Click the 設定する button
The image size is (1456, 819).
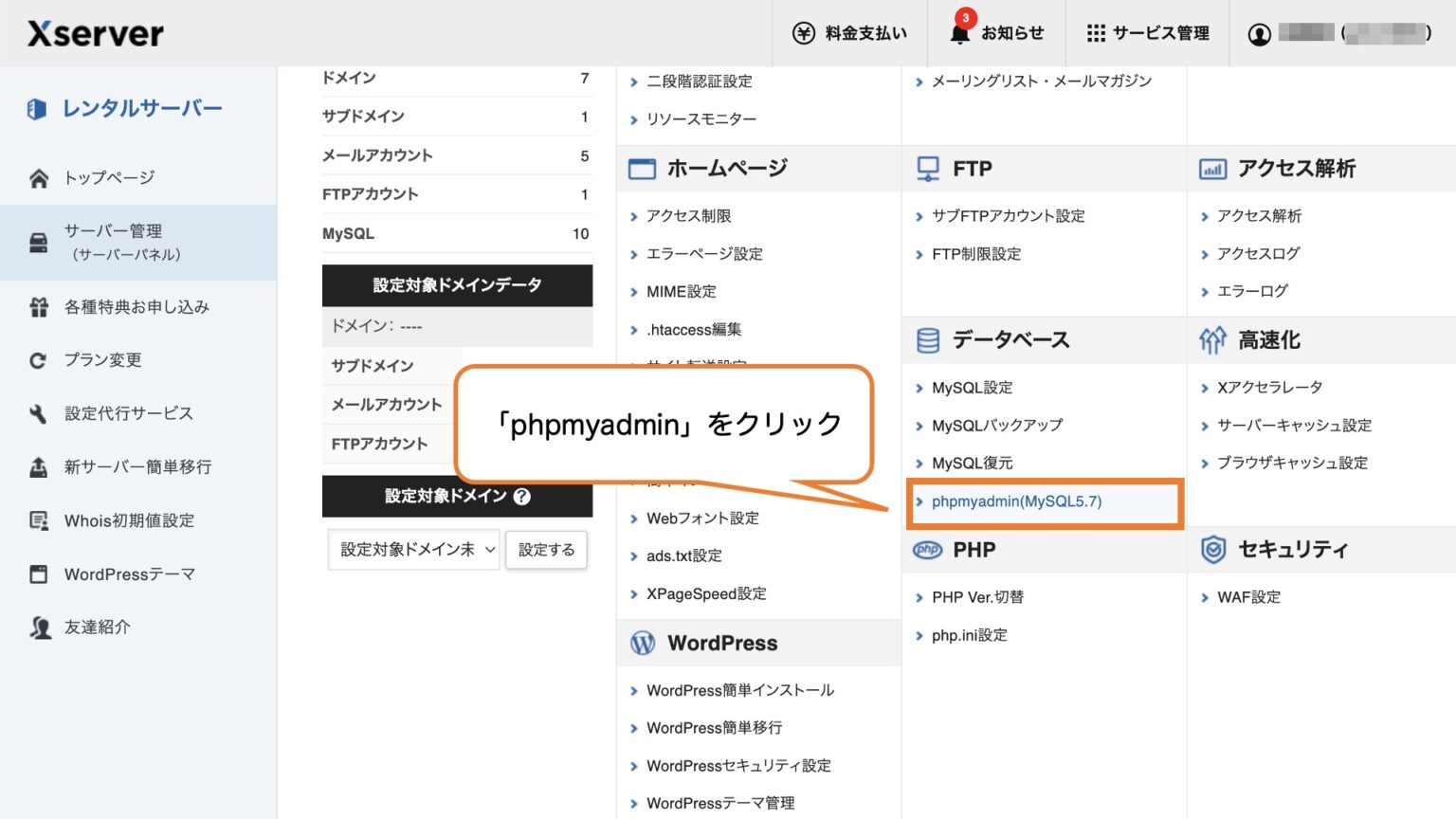click(x=546, y=549)
